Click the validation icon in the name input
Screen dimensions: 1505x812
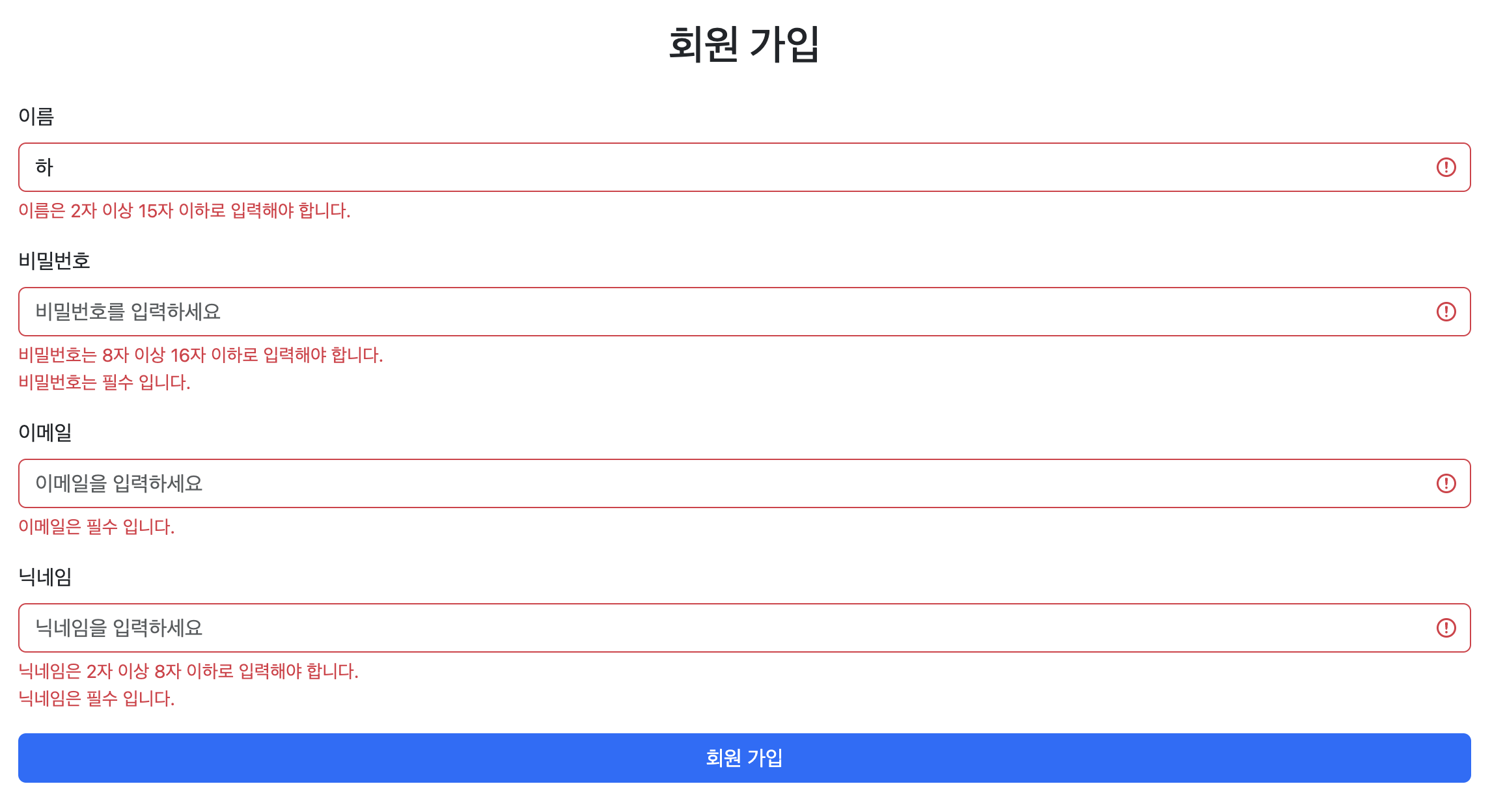1446,167
